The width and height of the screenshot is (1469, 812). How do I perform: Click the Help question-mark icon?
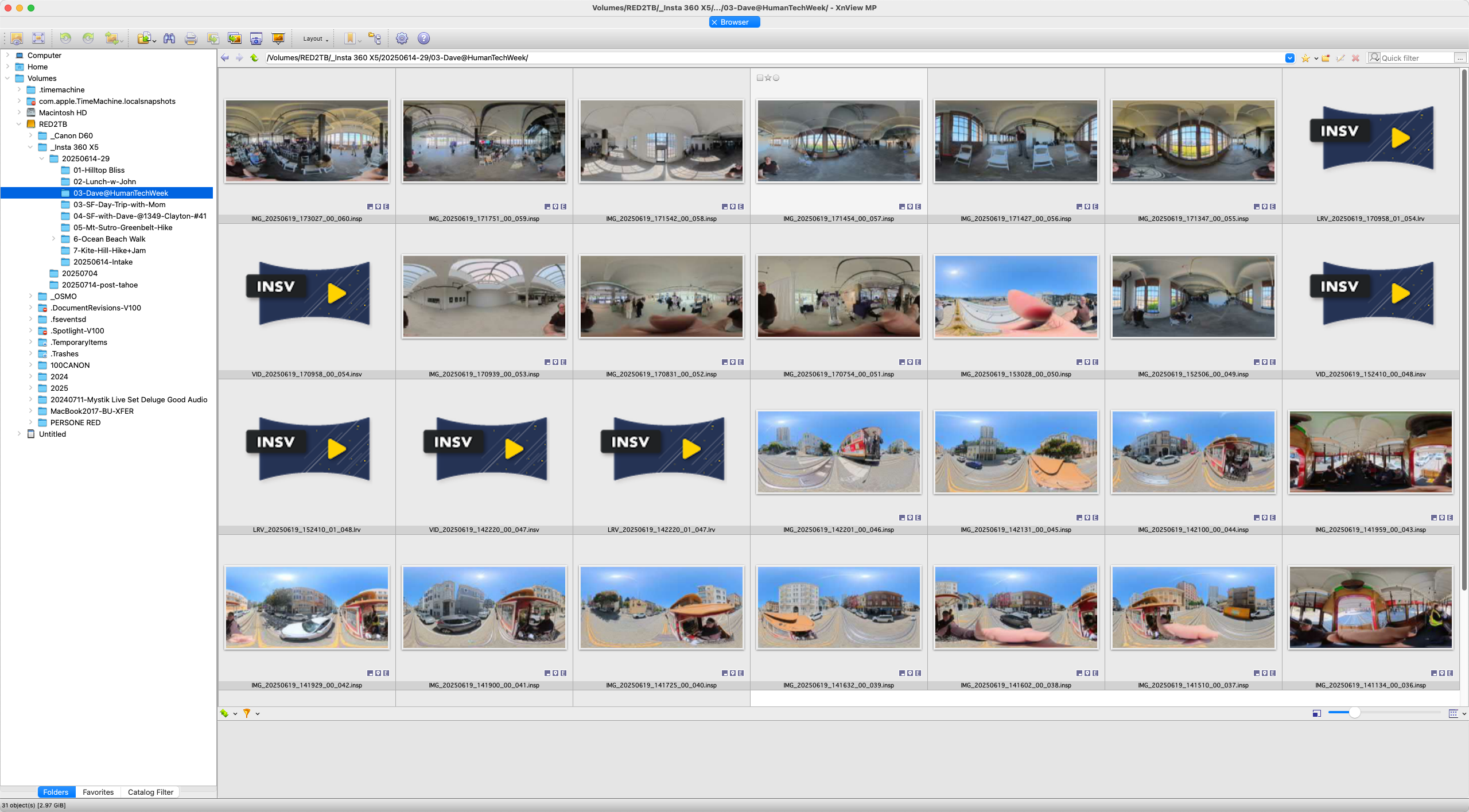[423, 38]
